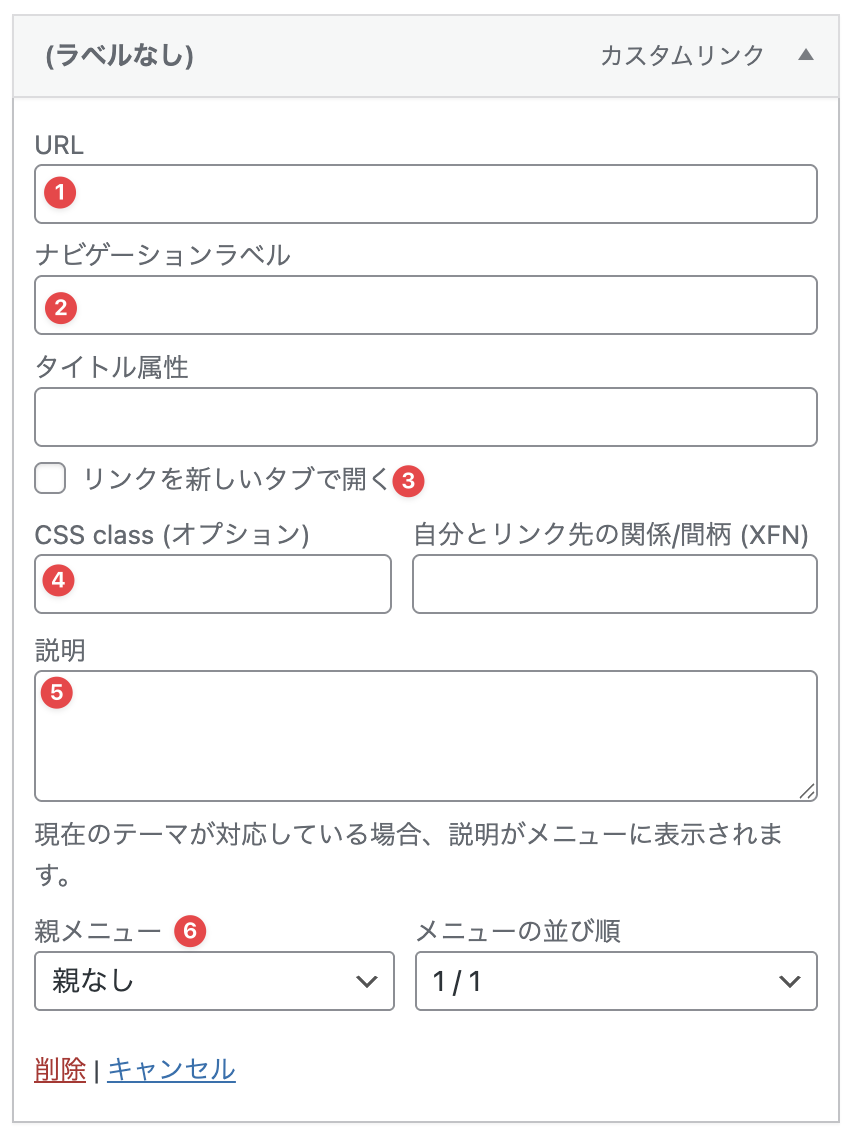Click the red number 3 marker badge
This screenshot has width=860, height=1138.
click(408, 480)
